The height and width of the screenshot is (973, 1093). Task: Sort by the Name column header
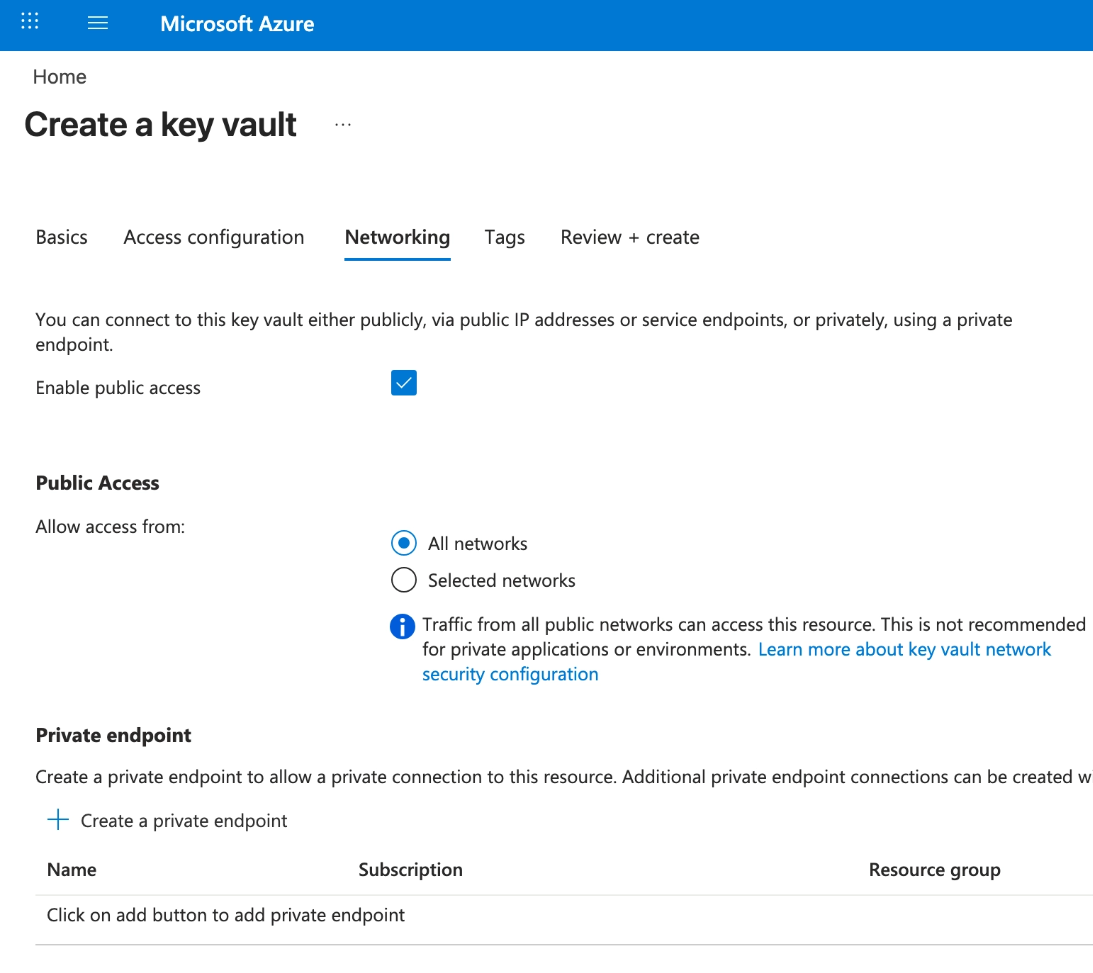pyautogui.click(x=72, y=869)
